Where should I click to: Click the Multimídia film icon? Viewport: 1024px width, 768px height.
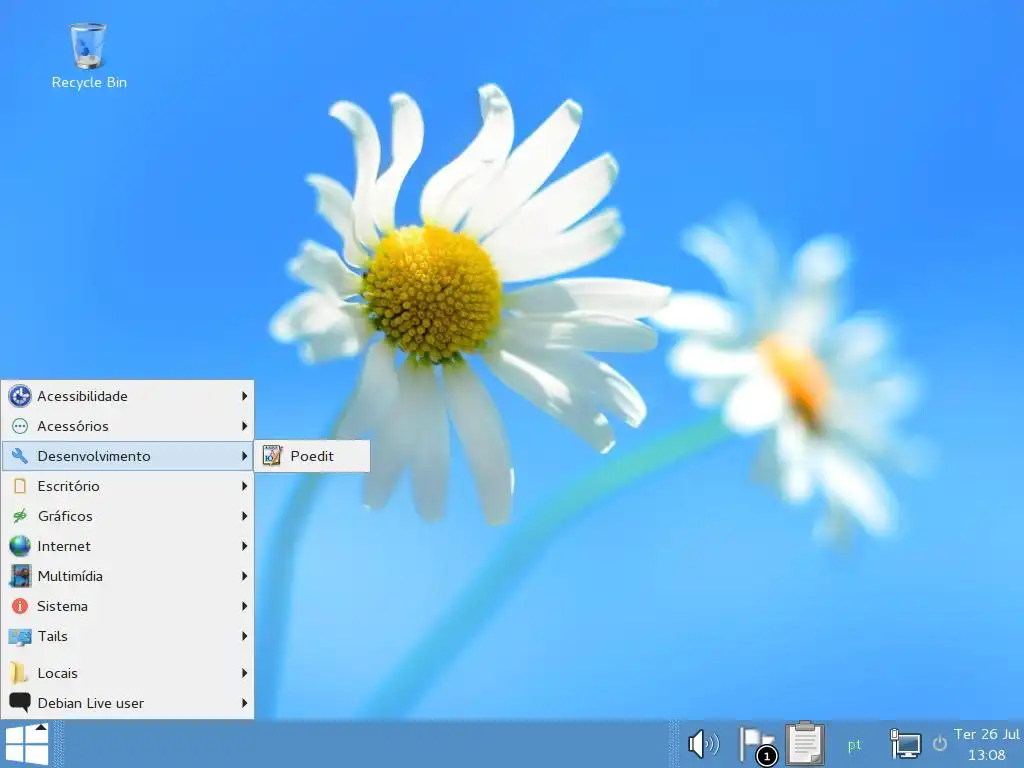[x=20, y=576]
